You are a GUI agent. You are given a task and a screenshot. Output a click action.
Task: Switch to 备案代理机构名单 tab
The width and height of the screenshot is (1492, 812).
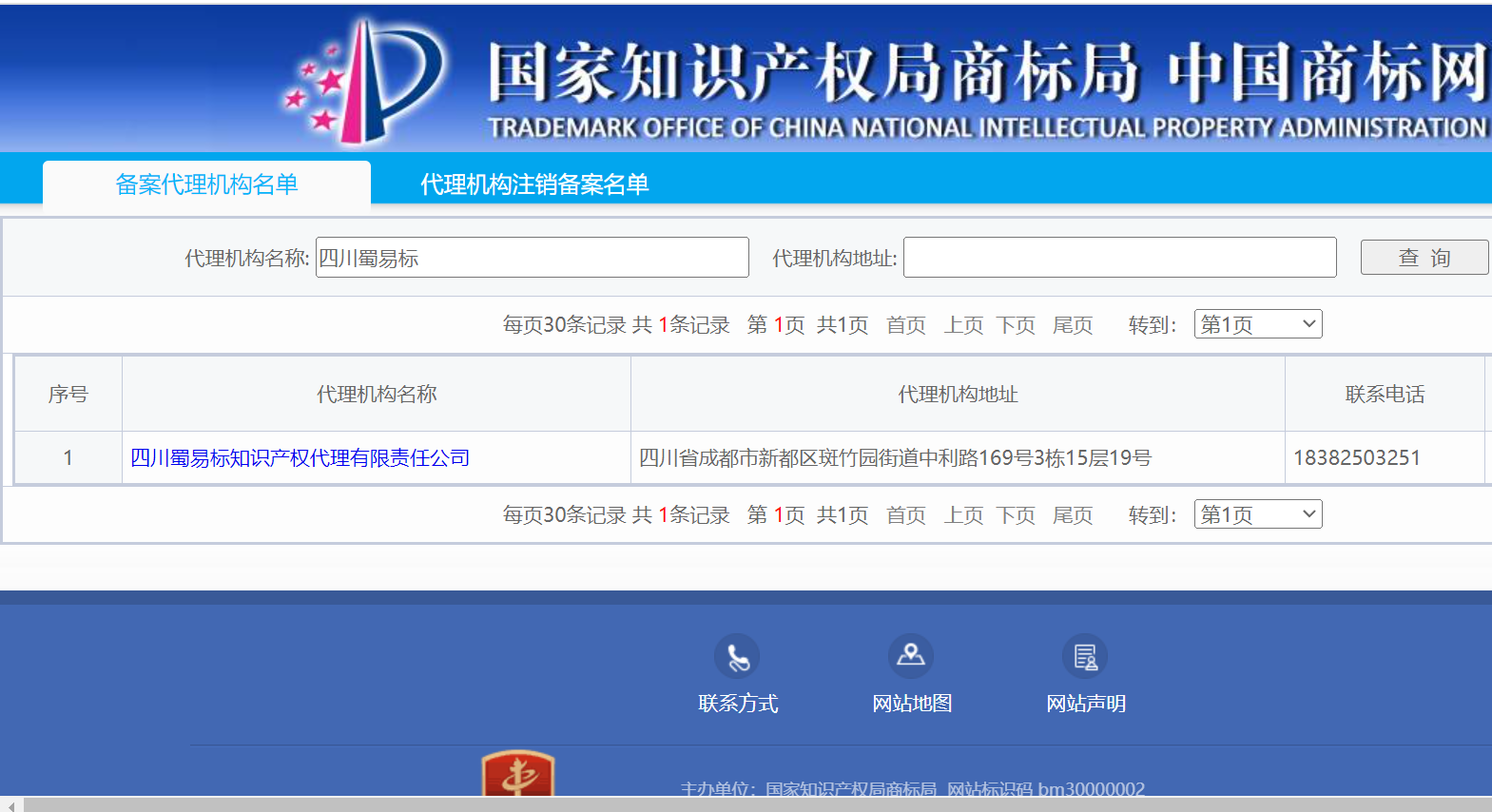206,184
